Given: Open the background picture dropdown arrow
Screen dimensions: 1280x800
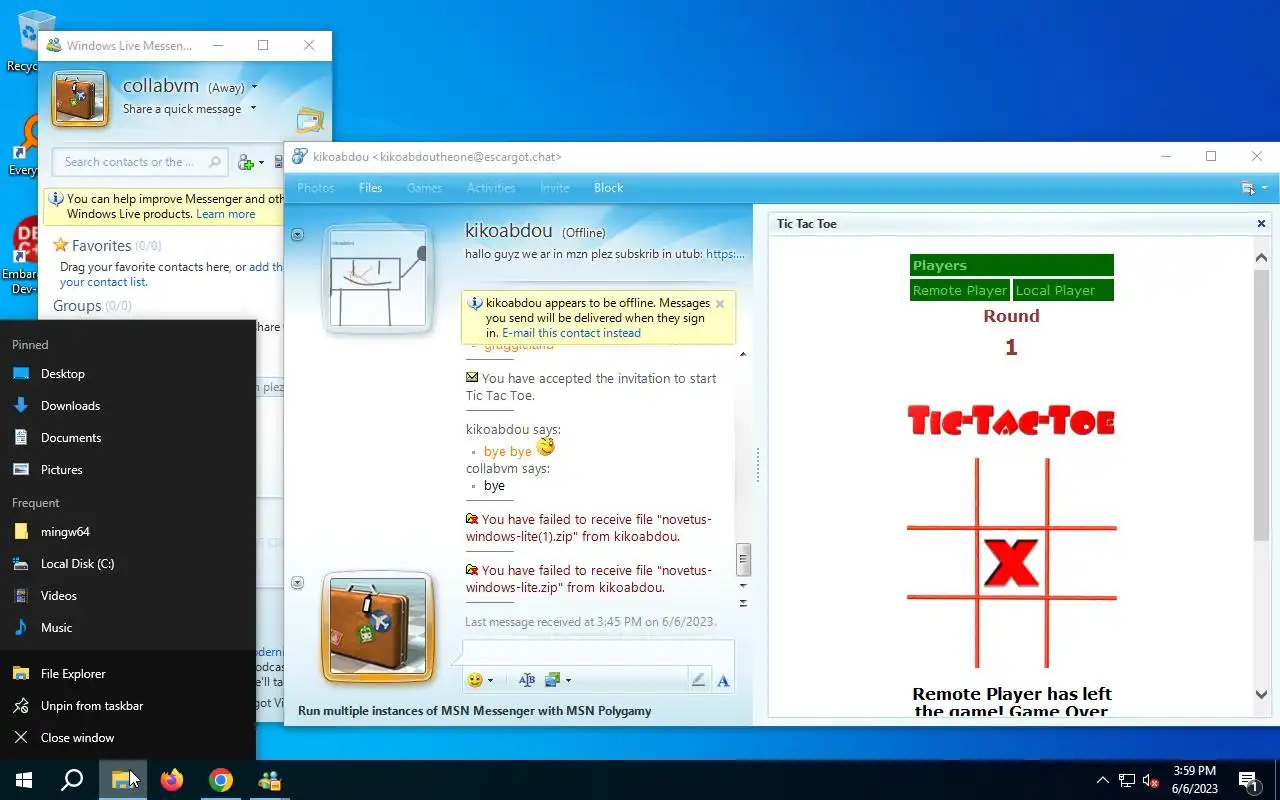Looking at the screenshot, I should click(x=568, y=680).
